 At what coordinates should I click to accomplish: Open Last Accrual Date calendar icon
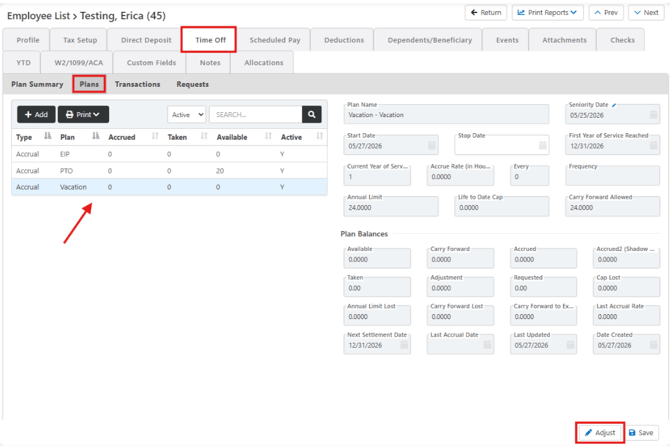(487, 345)
